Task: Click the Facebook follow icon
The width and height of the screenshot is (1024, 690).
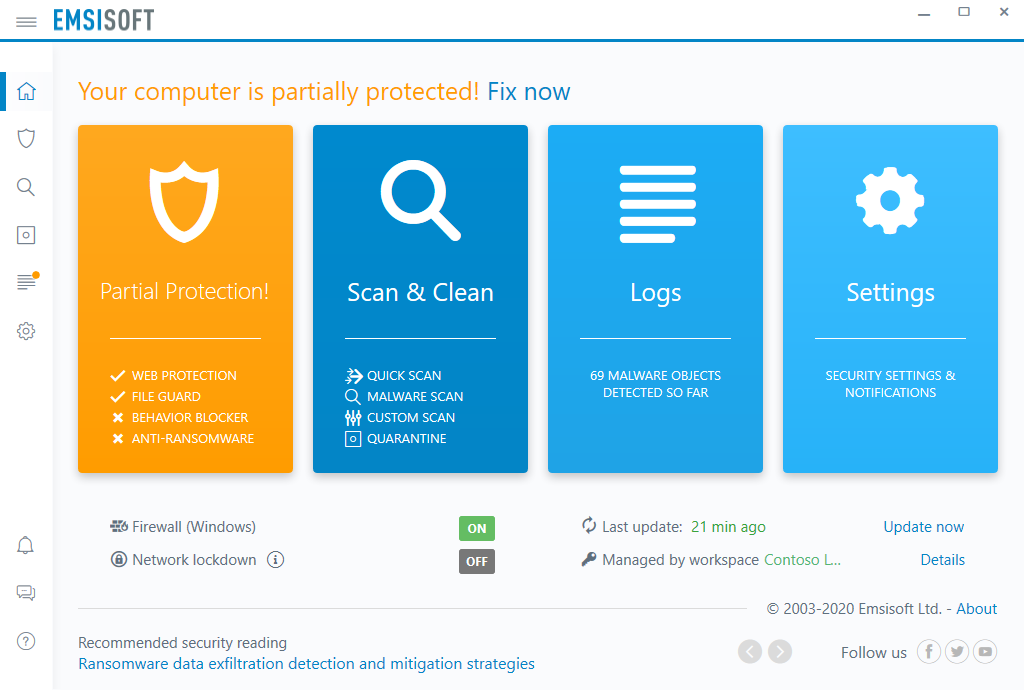Action: 928,651
